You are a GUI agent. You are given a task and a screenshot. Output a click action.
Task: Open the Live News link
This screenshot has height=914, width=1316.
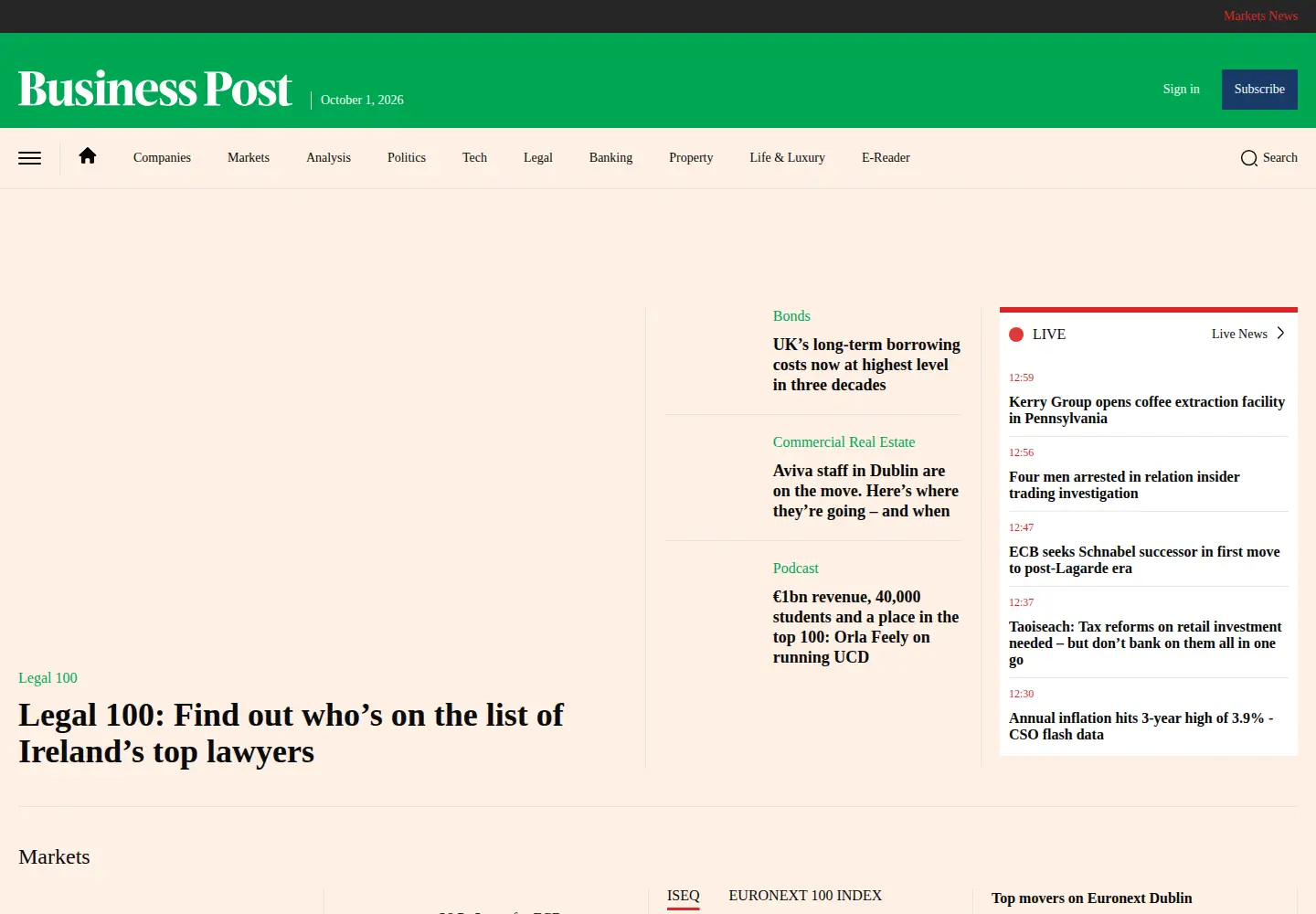tap(1239, 335)
